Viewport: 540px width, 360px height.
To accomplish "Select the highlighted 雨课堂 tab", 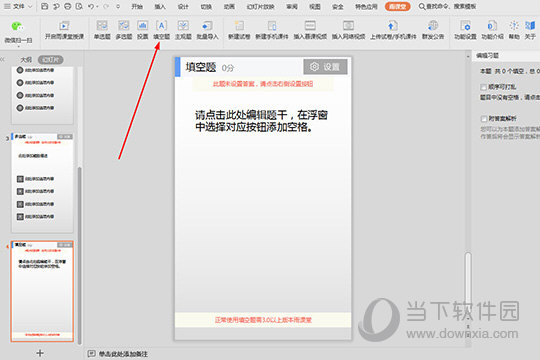I will pos(397,6).
